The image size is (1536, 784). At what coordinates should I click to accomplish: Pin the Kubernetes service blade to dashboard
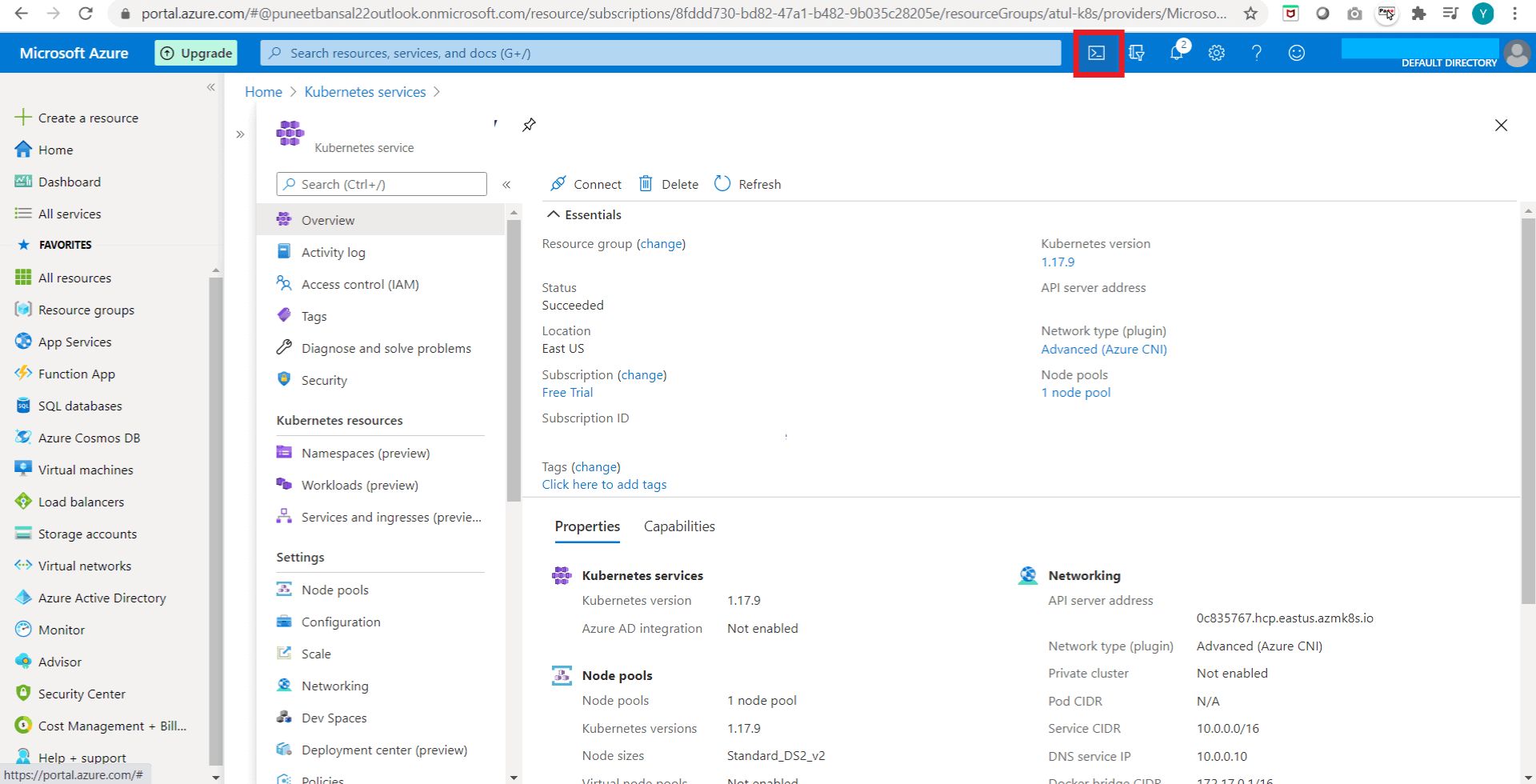click(x=529, y=125)
